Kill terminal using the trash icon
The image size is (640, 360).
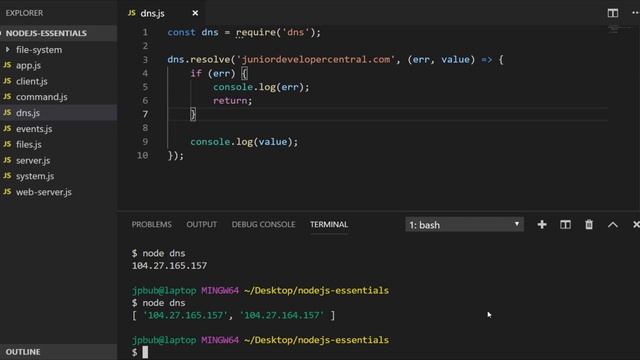pyautogui.click(x=589, y=224)
